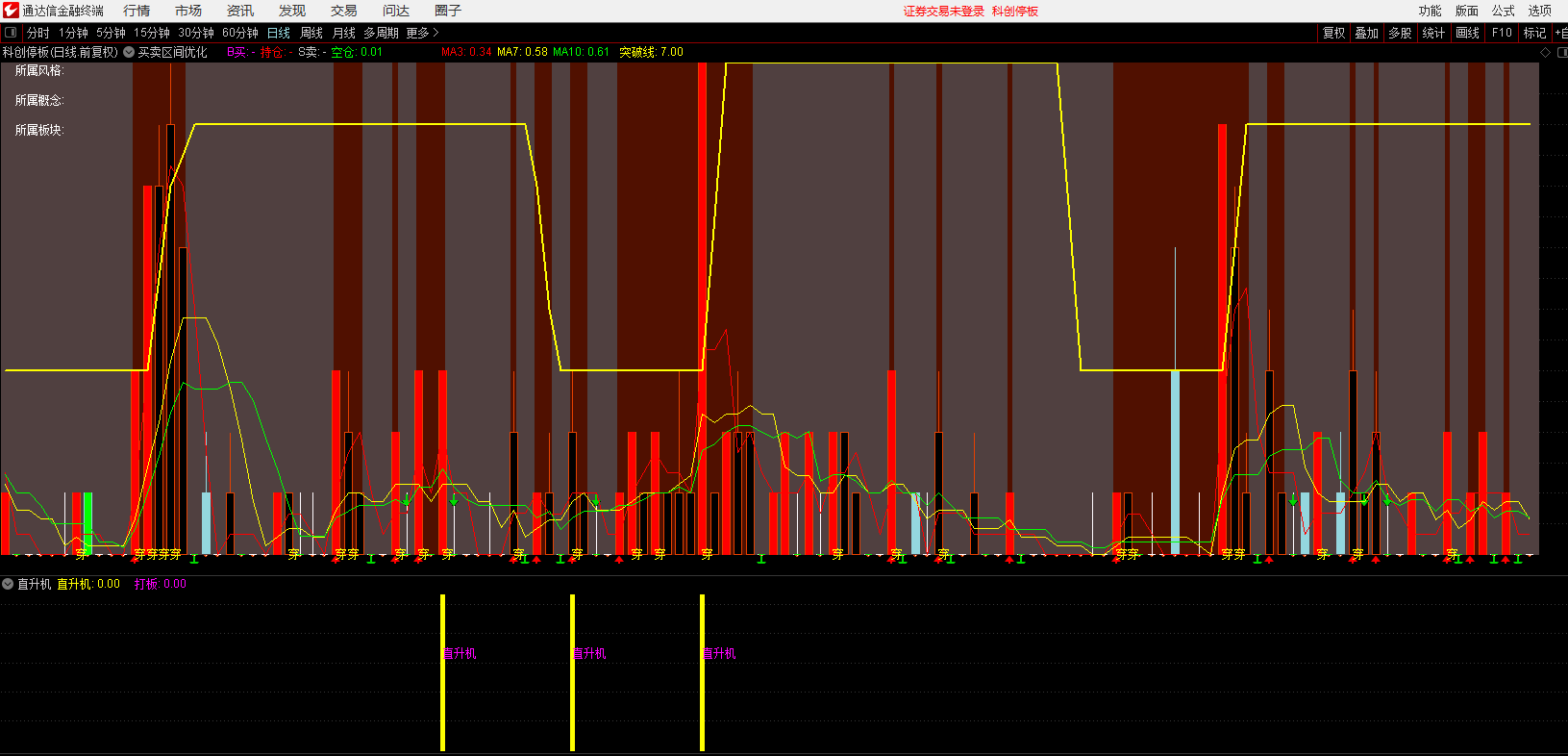Viewport: 1568px width, 756px height.
Task: Click the +自 add-to-watchlist button
Action: [1561, 33]
